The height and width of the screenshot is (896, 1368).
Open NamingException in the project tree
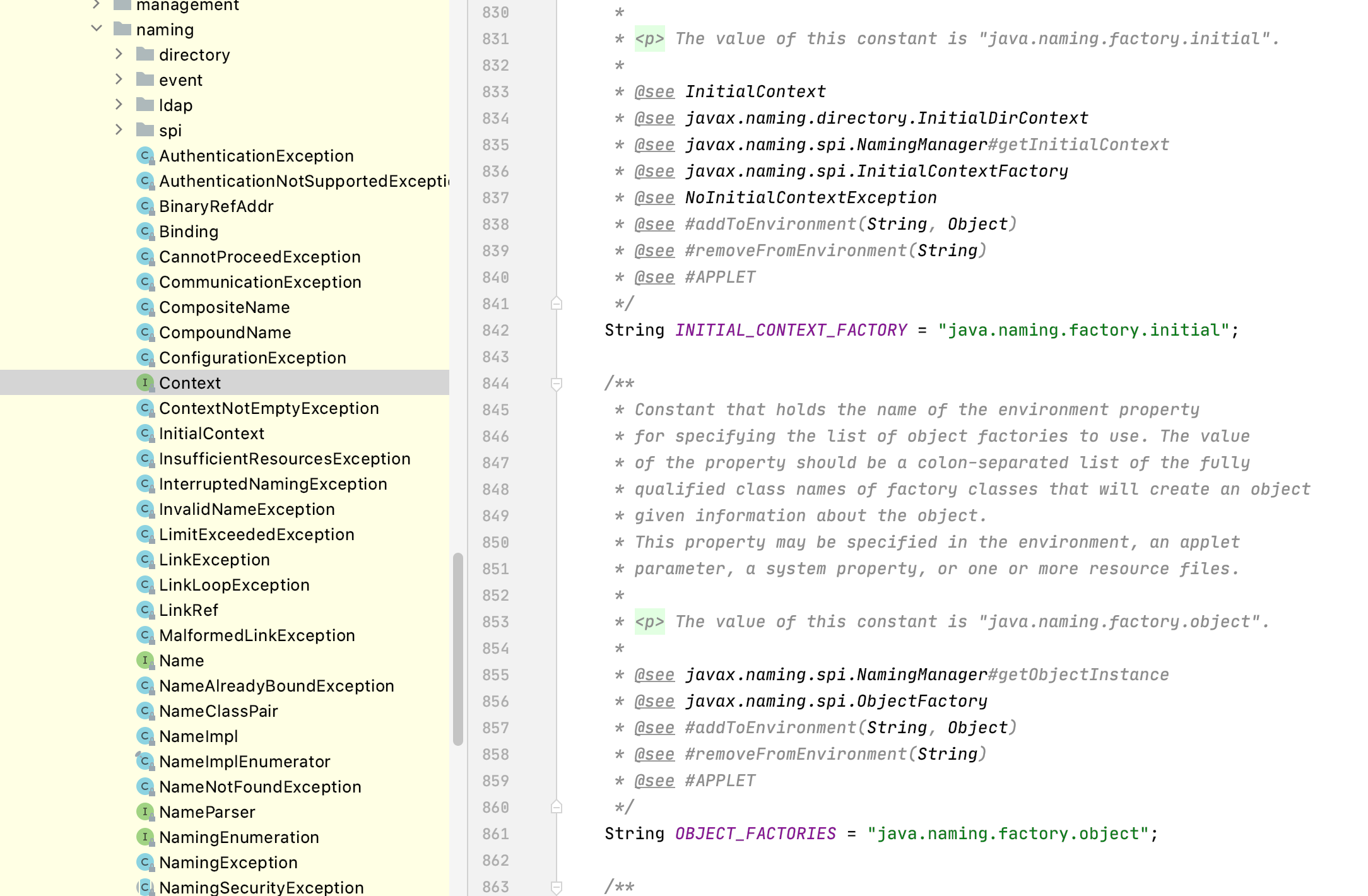(x=228, y=863)
